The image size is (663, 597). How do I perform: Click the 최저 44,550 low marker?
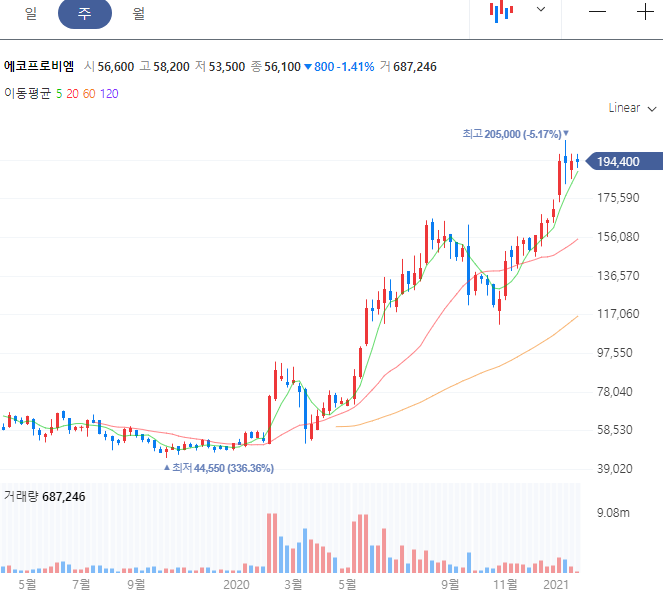(x=219, y=468)
